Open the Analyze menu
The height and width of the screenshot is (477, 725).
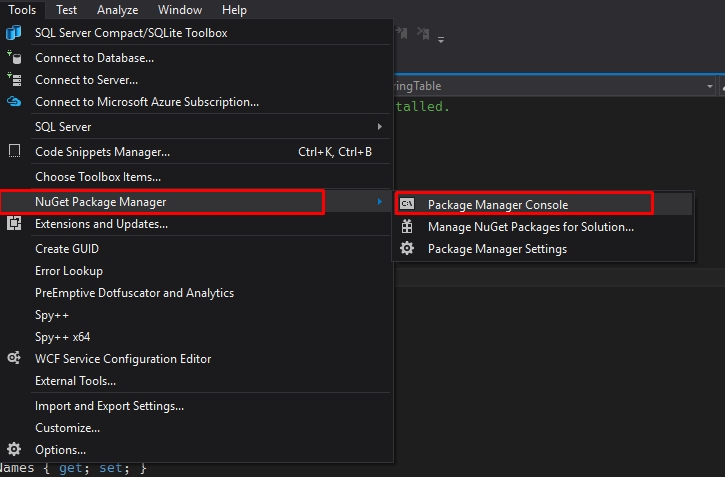[x=117, y=10]
